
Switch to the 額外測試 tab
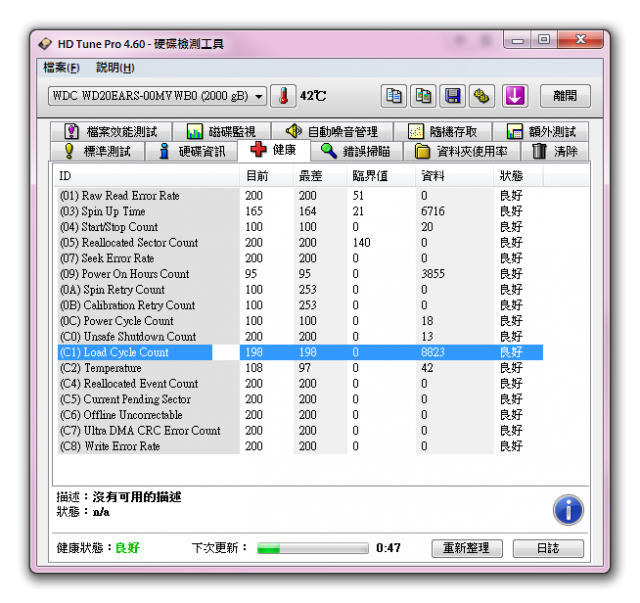[x=541, y=131]
